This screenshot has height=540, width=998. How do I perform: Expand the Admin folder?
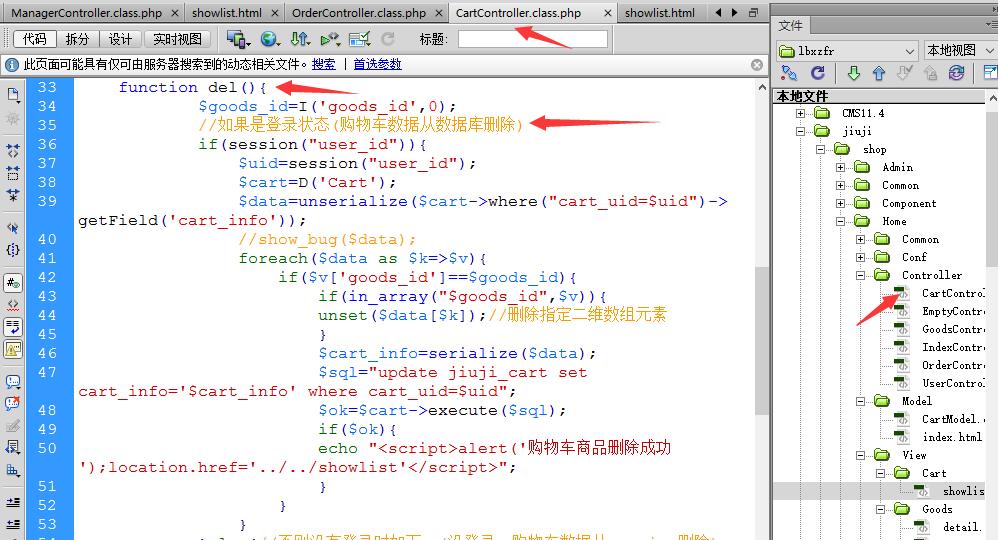click(x=841, y=167)
